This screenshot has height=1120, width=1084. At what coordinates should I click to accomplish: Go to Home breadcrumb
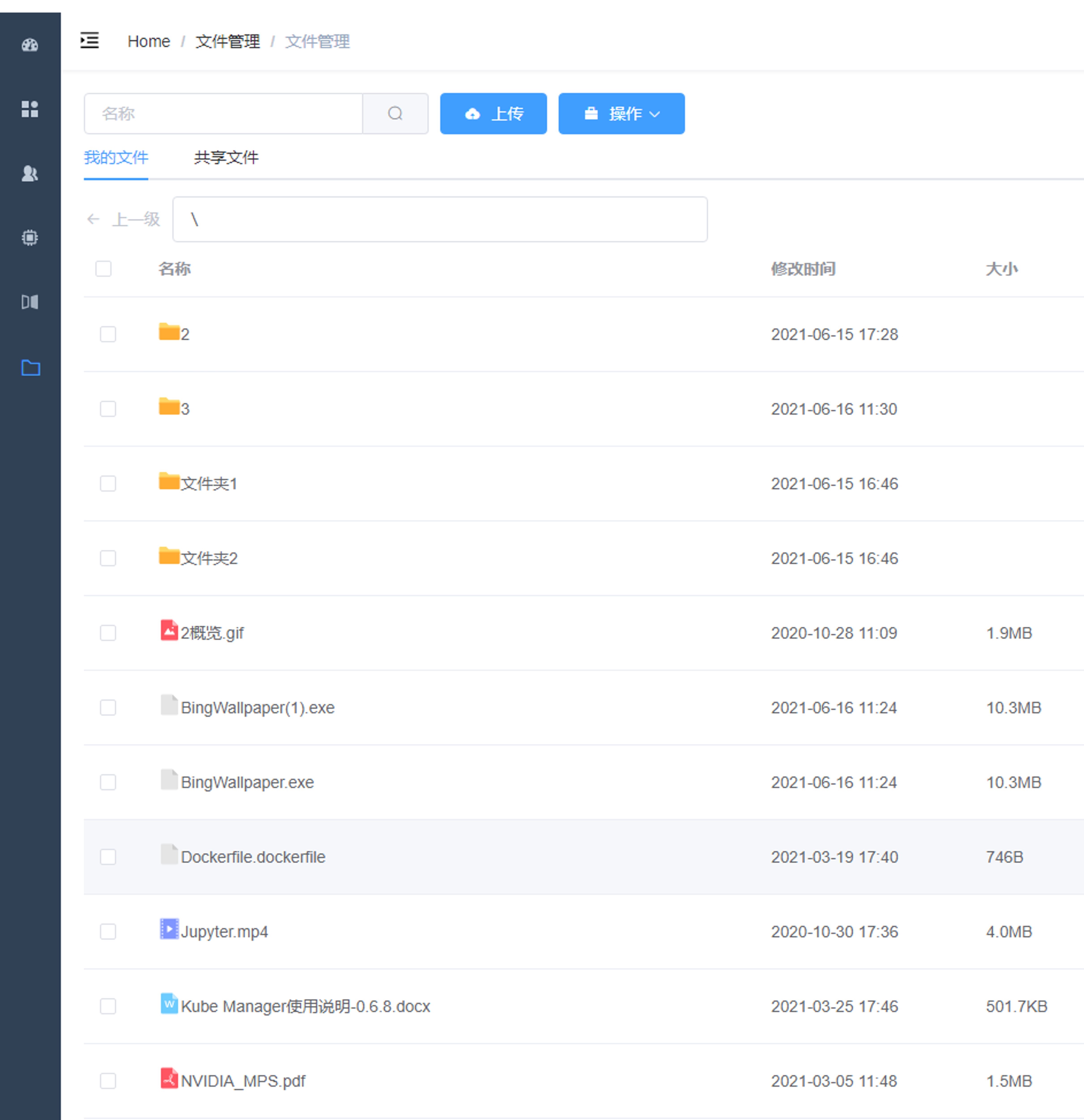click(149, 42)
